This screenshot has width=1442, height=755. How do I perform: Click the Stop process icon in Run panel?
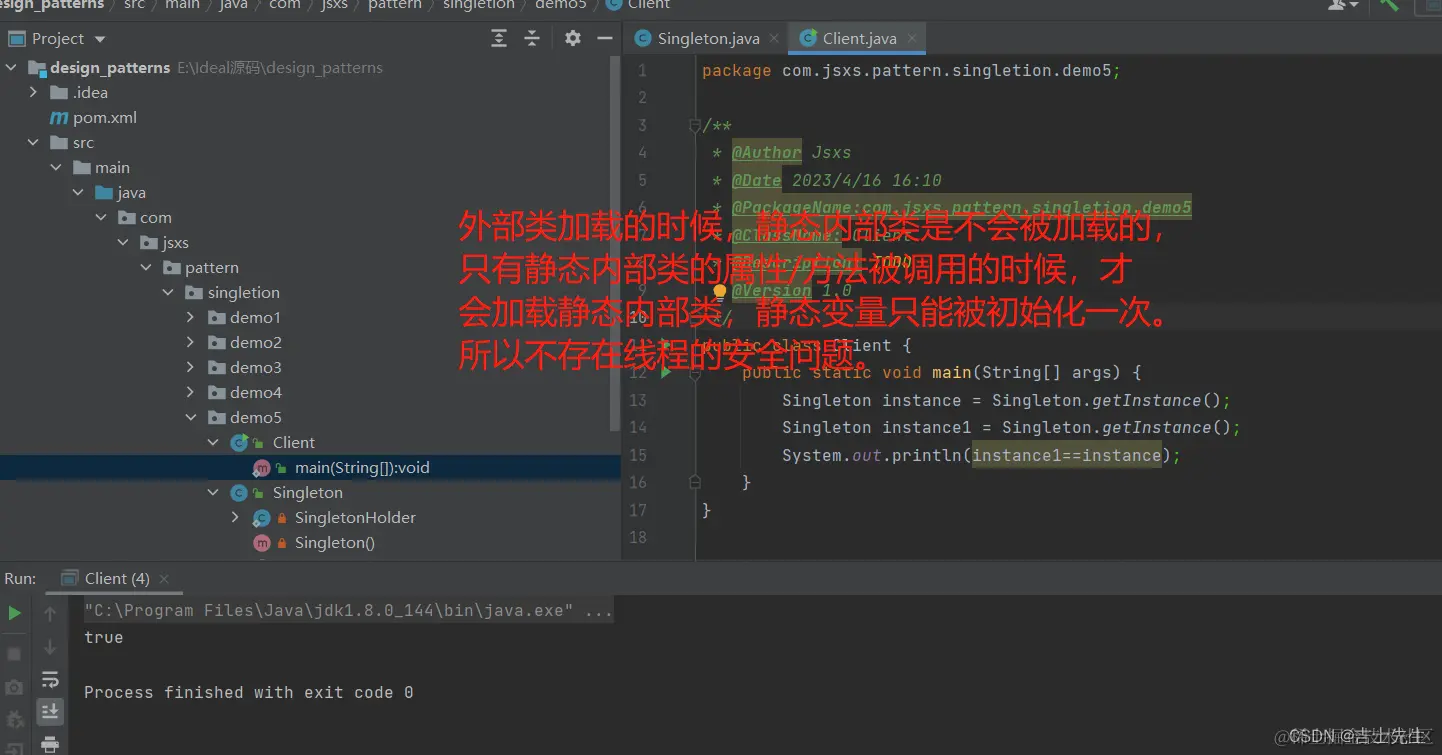pyautogui.click(x=14, y=653)
